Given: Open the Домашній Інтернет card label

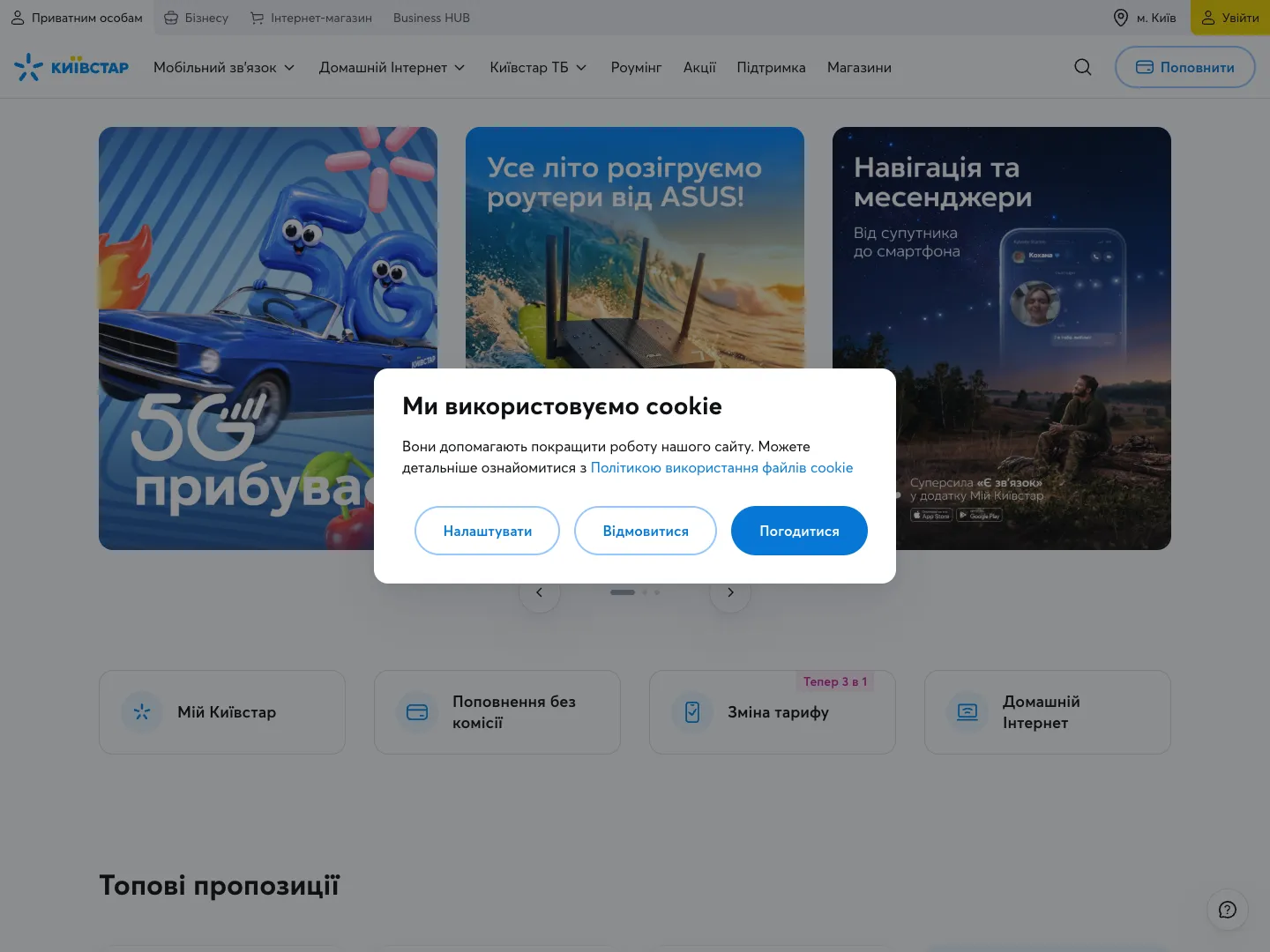Looking at the screenshot, I should (x=1042, y=712).
